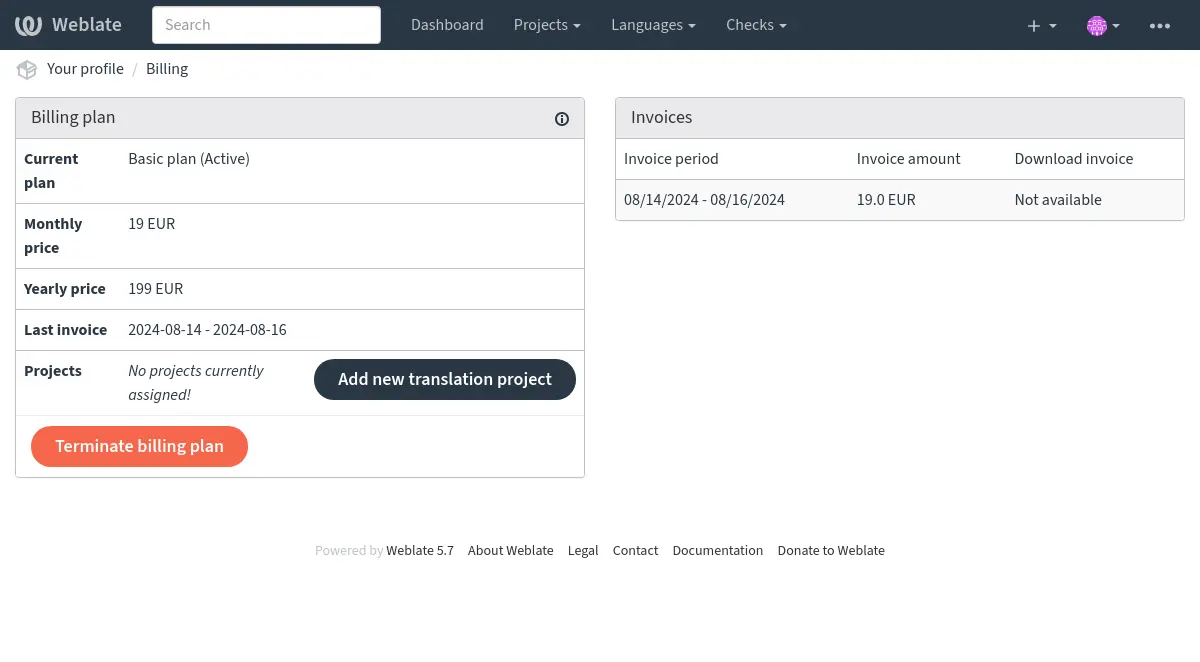Open the Documentation footer link

pyautogui.click(x=718, y=551)
